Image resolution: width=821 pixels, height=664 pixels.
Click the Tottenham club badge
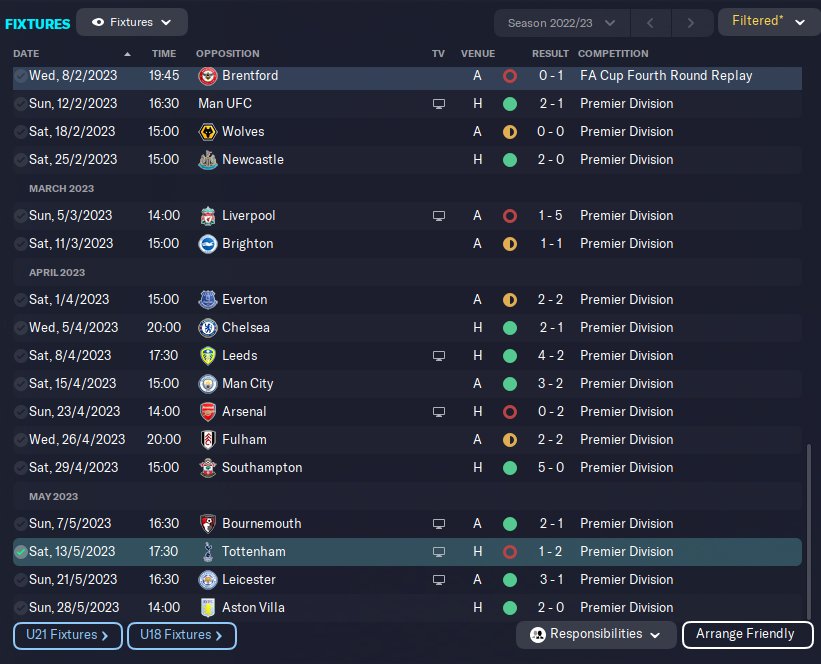[x=209, y=552]
